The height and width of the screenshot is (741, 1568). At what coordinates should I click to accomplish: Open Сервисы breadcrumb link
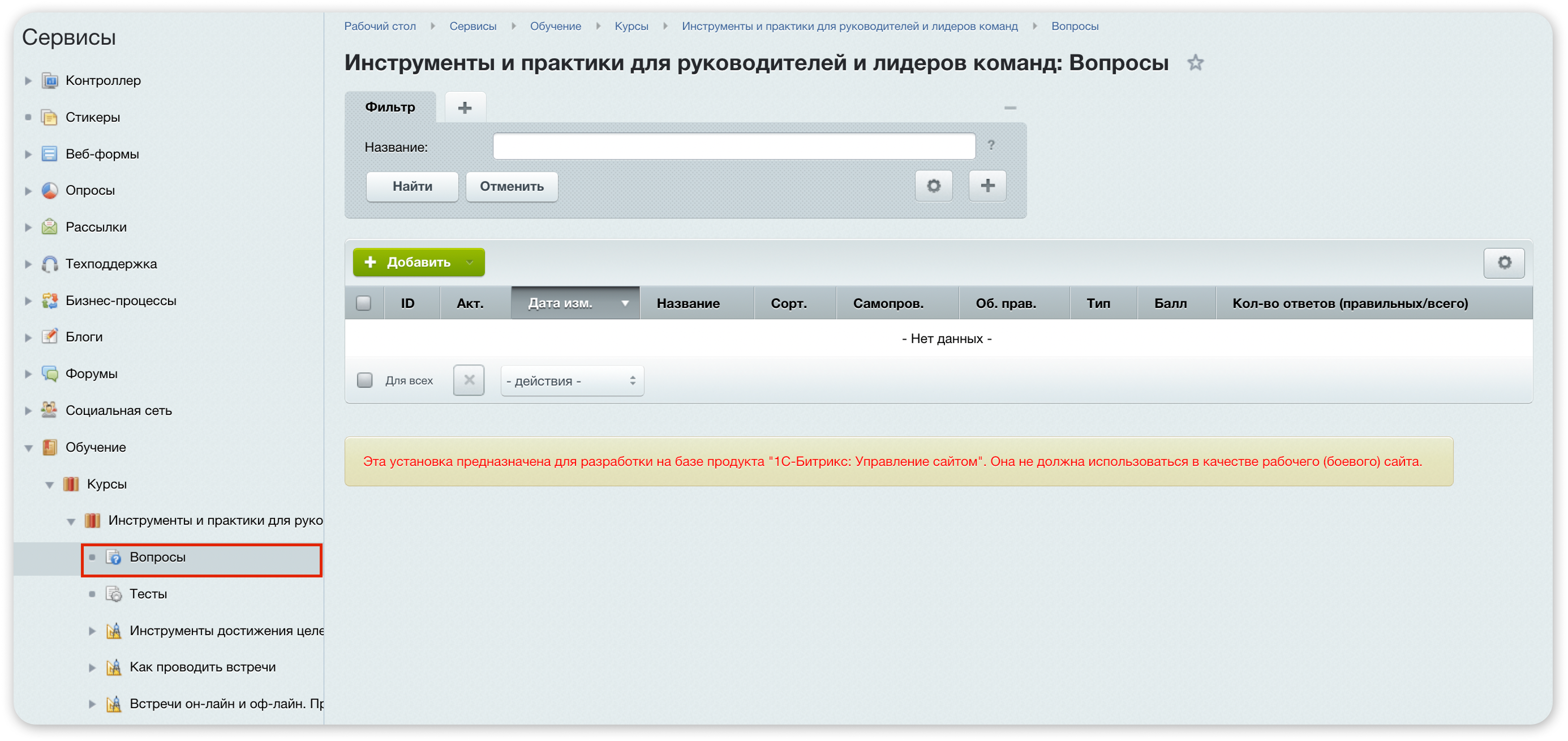473,26
